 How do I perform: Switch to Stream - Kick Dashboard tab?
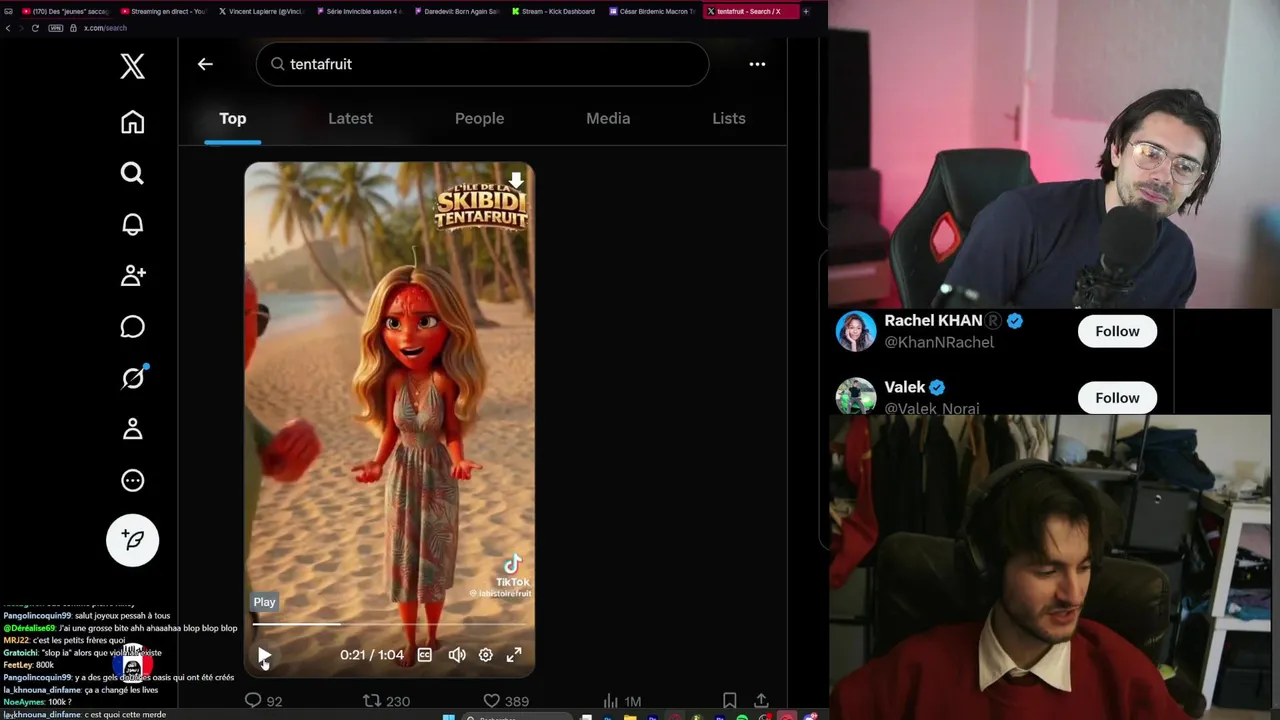click(x=553, y=11)
